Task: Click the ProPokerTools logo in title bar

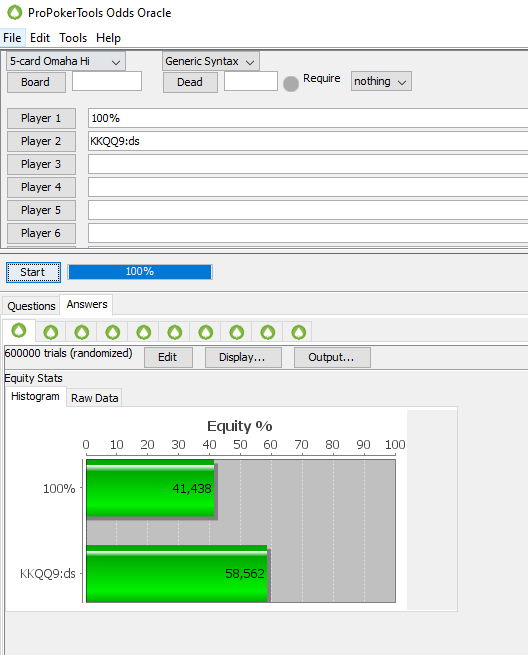Action: pyautogui.click(x=15, y=13)
